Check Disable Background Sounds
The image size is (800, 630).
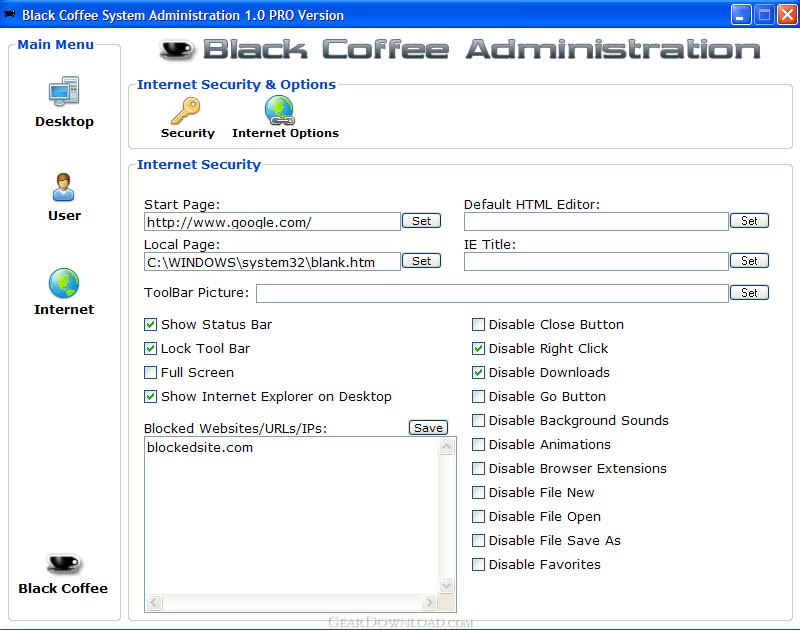478,420
